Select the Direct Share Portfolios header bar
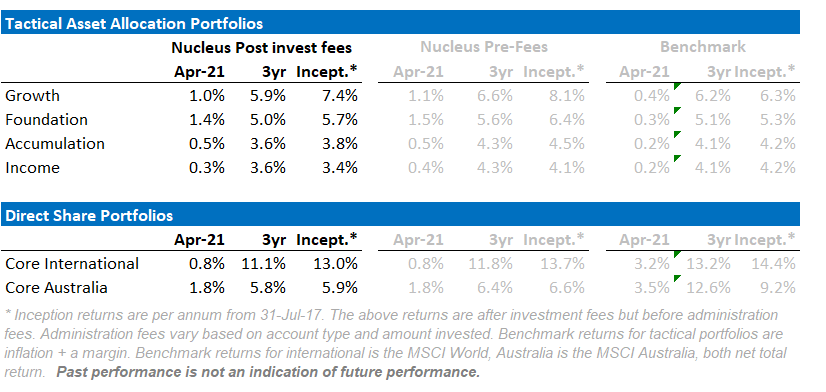 pyautogui.click(x=400, y=215)
